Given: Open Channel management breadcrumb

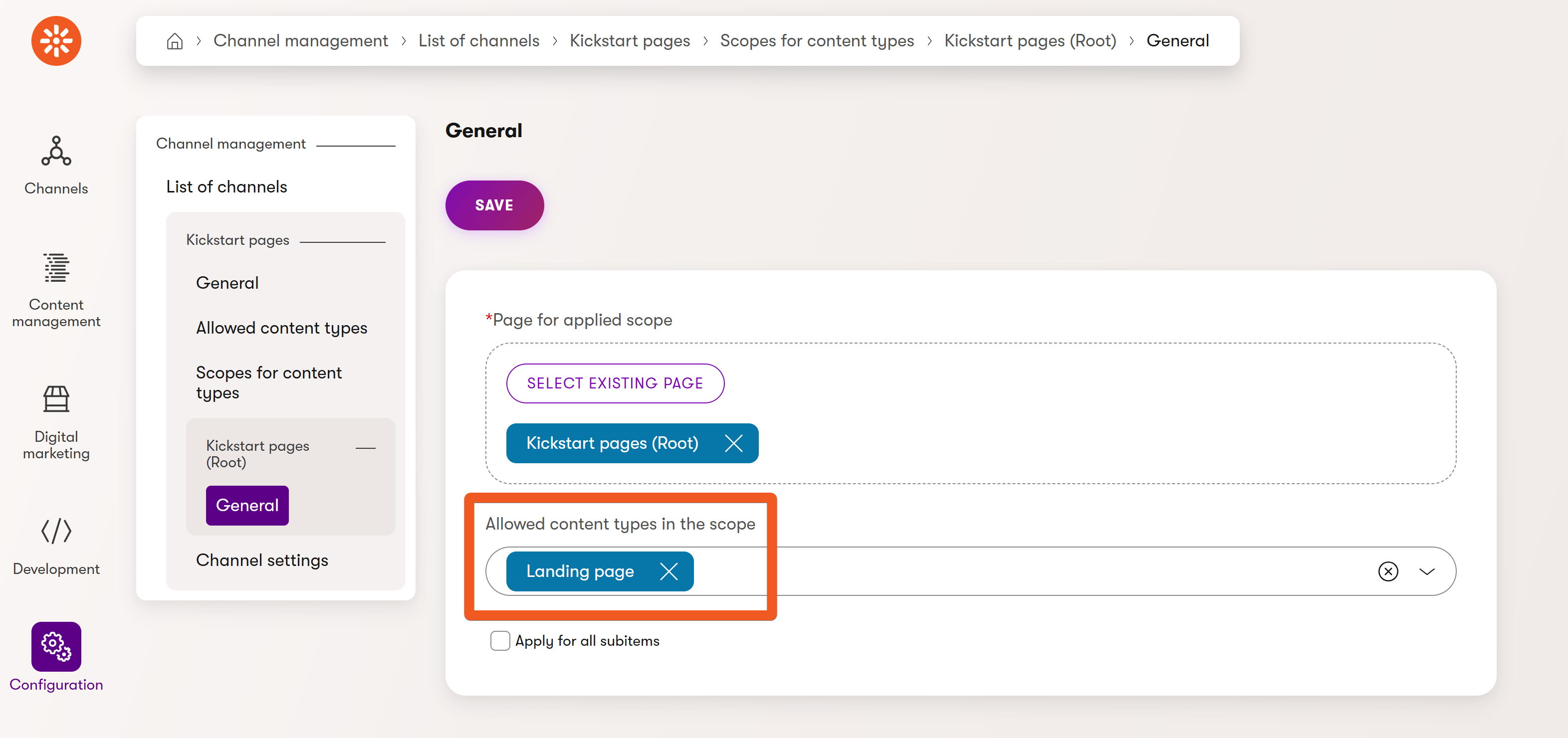Looking at the screenshot, I should (301, 41).
